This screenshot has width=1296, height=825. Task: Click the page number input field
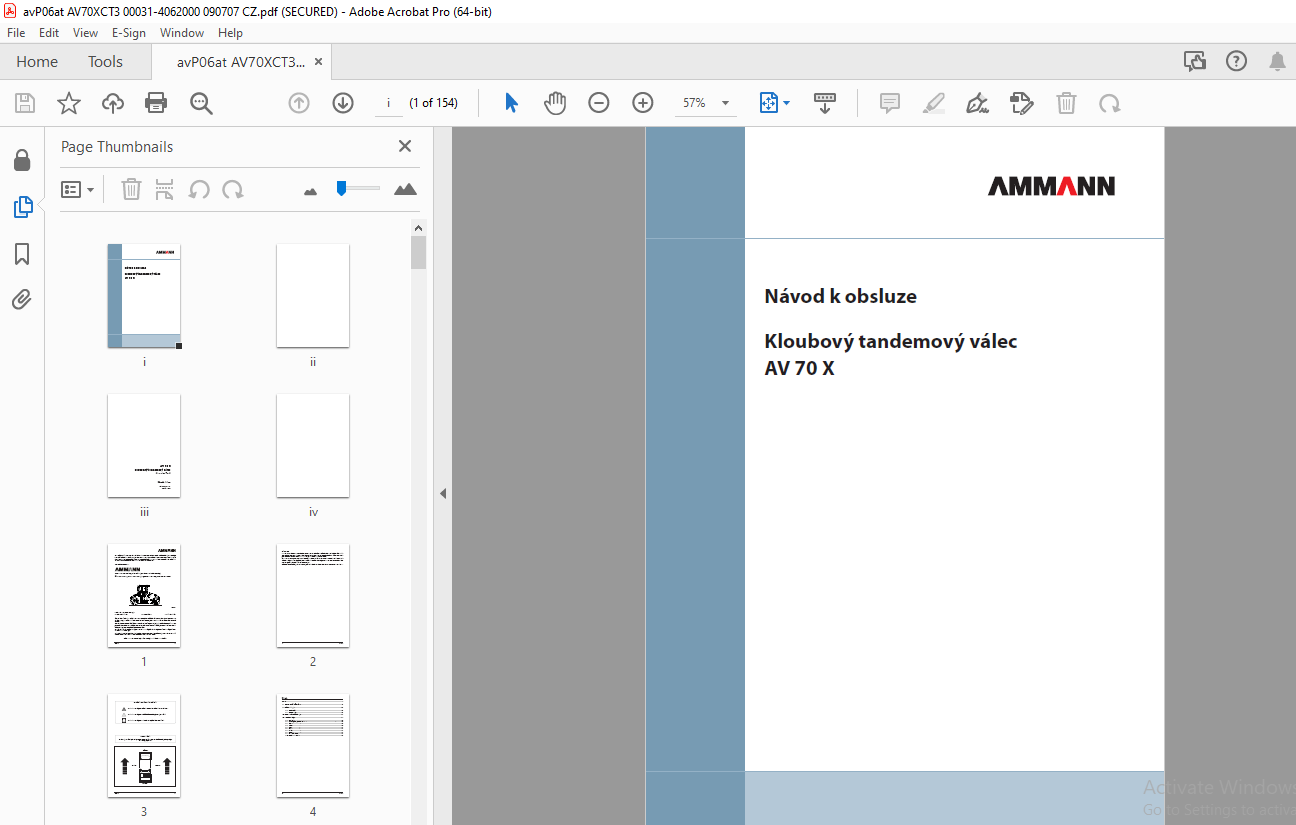(388, 103)
